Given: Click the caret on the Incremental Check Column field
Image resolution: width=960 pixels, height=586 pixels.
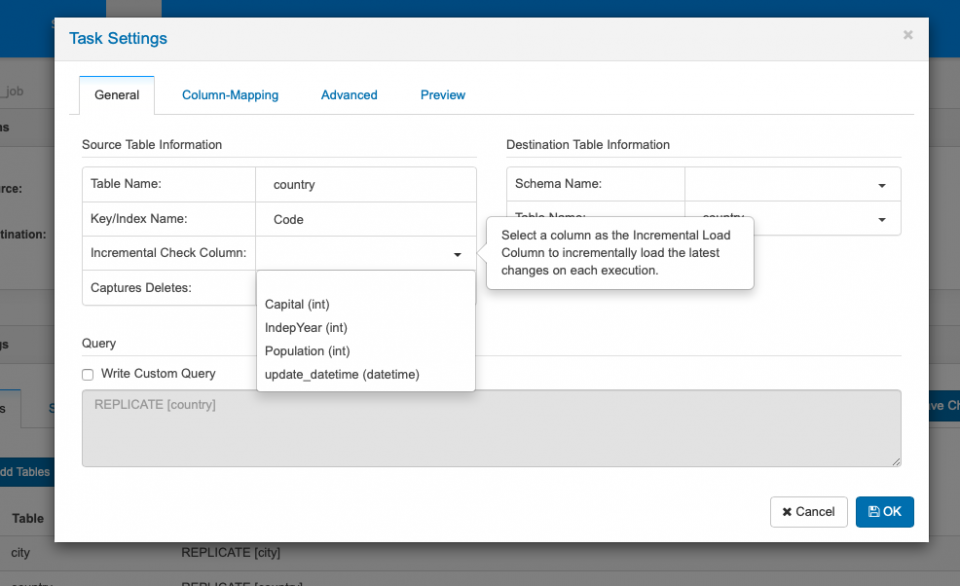Looking at the screenshot, I should click(457, 253).
